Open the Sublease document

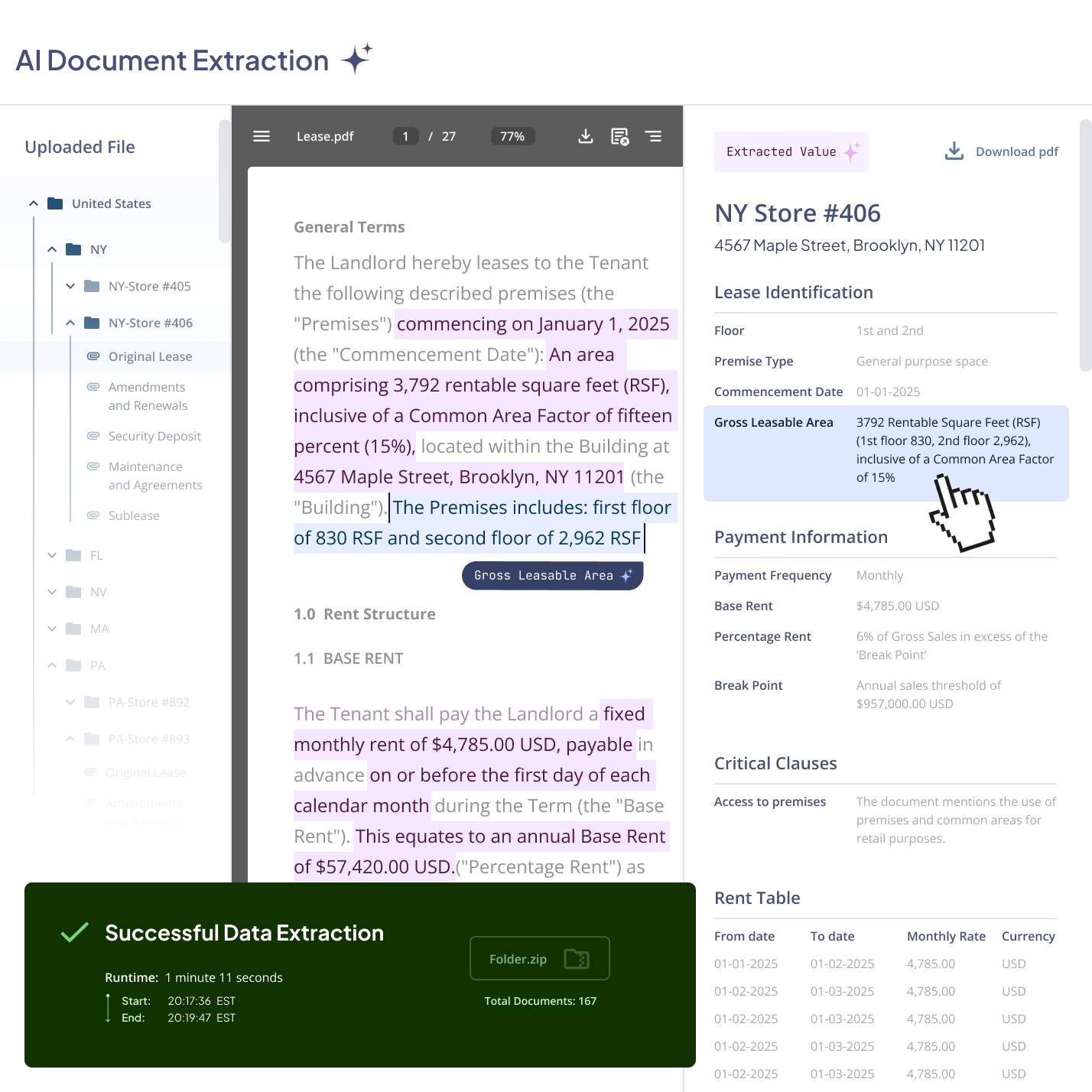point(134,515)
